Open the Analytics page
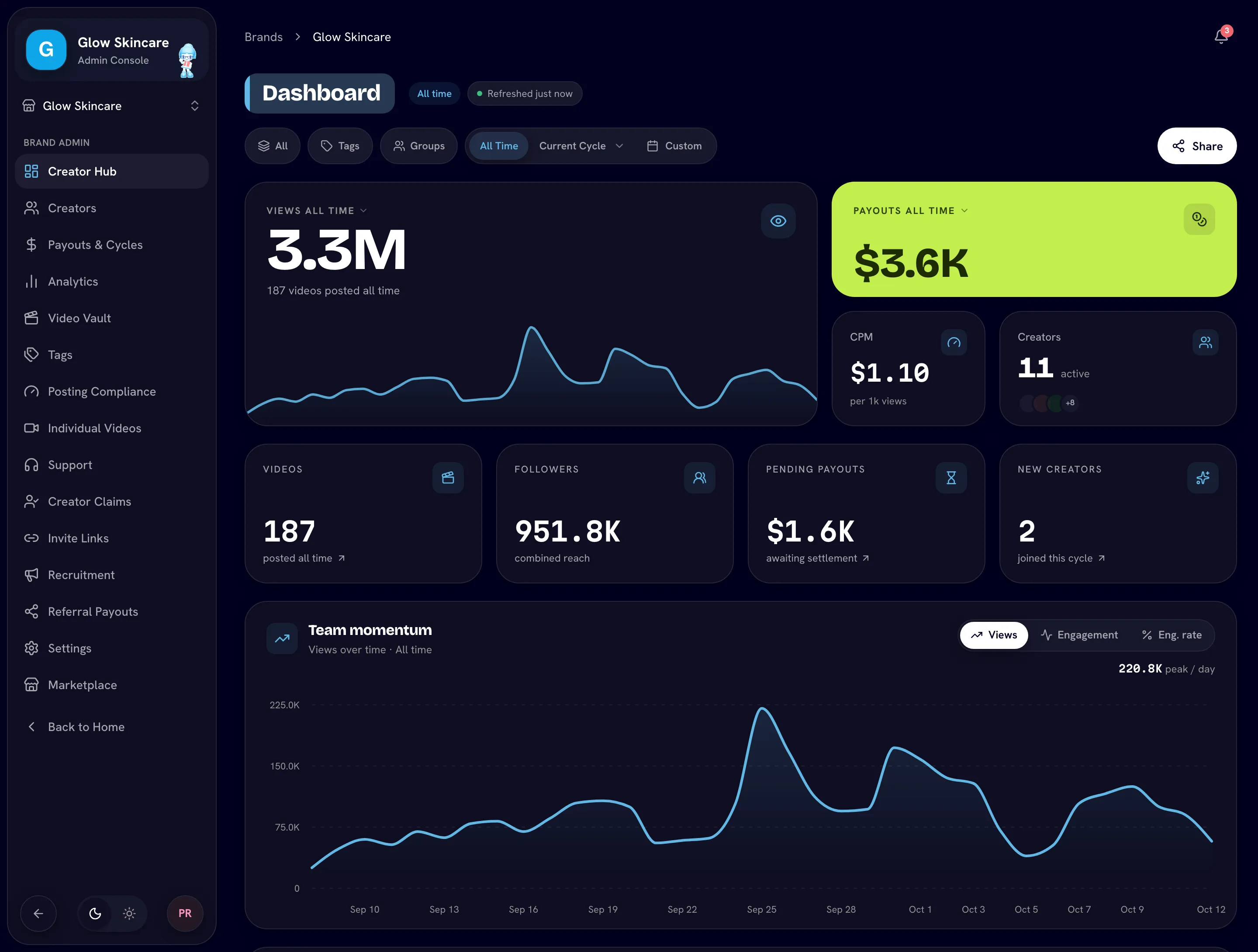 [x=111, y=282]
